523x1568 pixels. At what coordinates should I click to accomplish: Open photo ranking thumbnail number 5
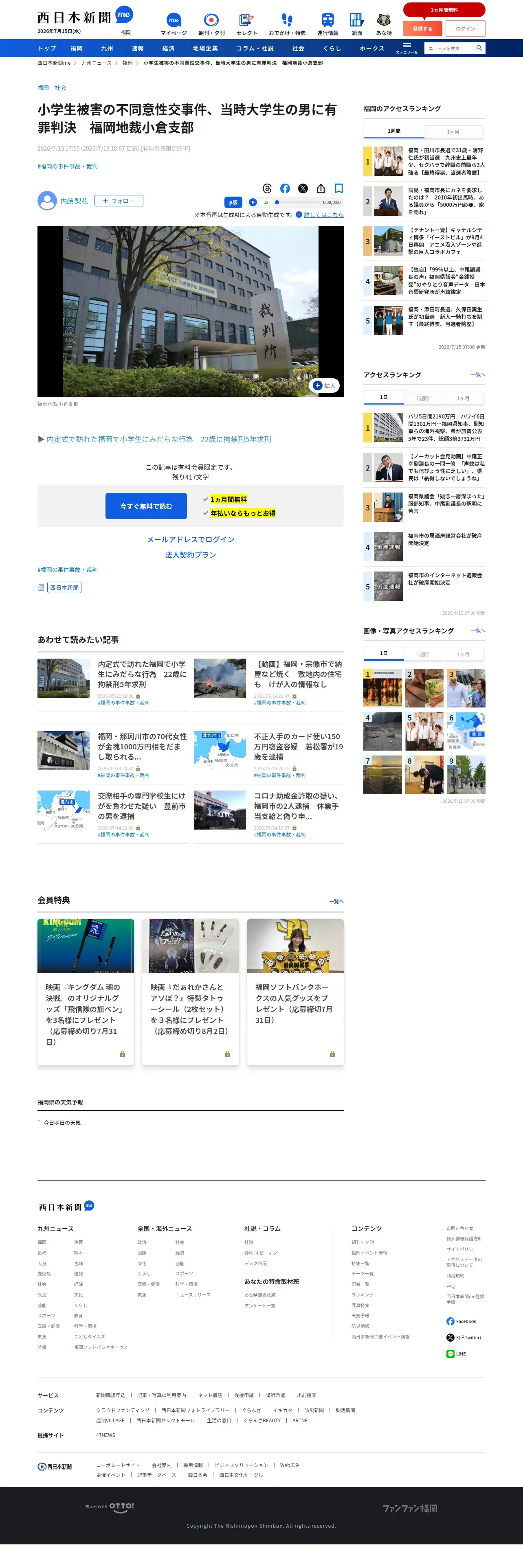pos(425,731)
